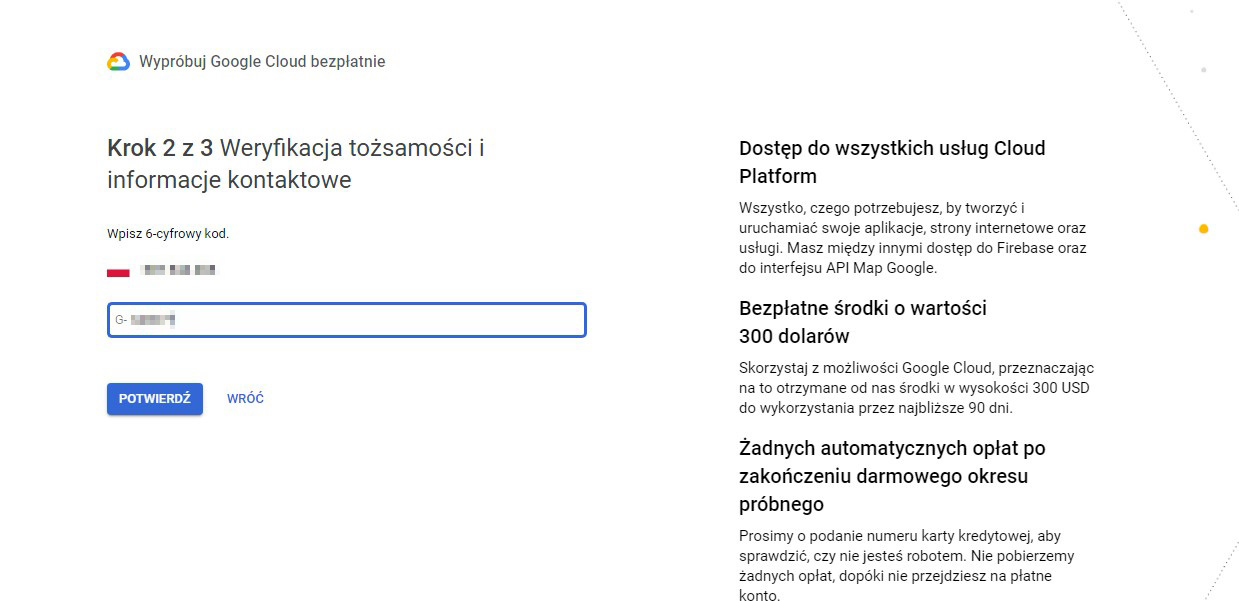Screen dimensions: 1239x601
Task: Click the "Wypróbuj Google Cloud bezpłatnie" header text
Action: click(x=262, y=62)
